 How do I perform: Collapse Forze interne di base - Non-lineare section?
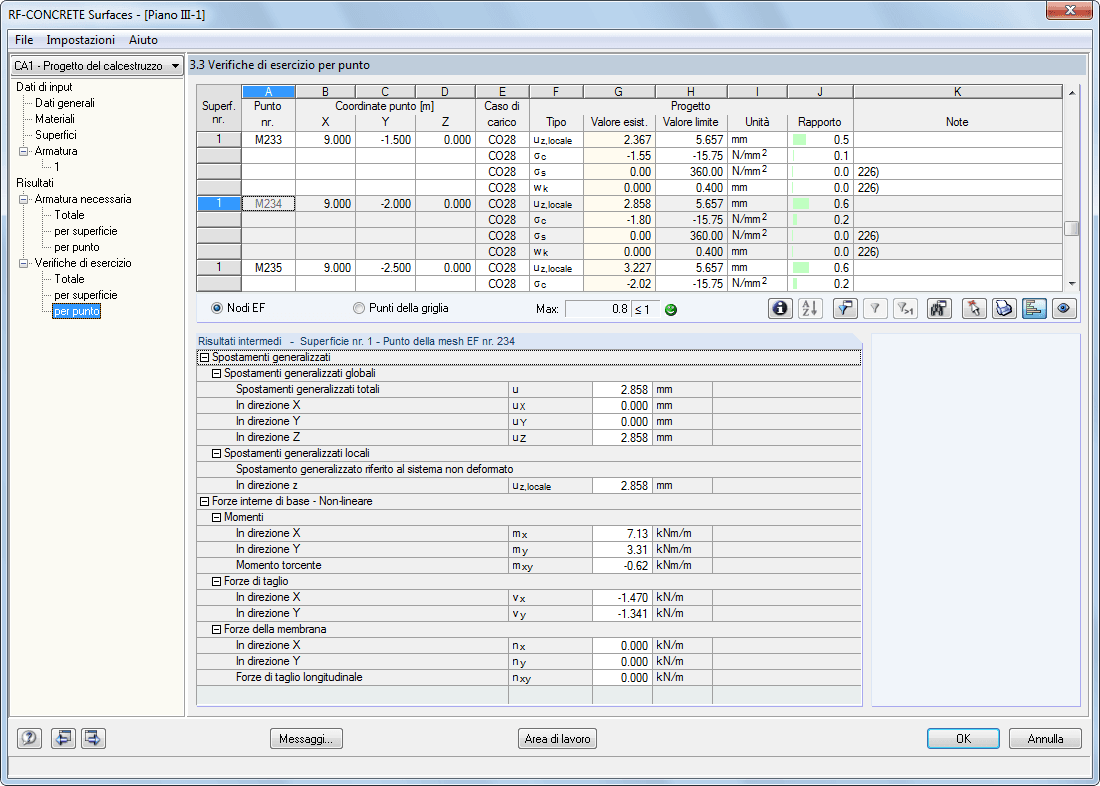point(204,502)
